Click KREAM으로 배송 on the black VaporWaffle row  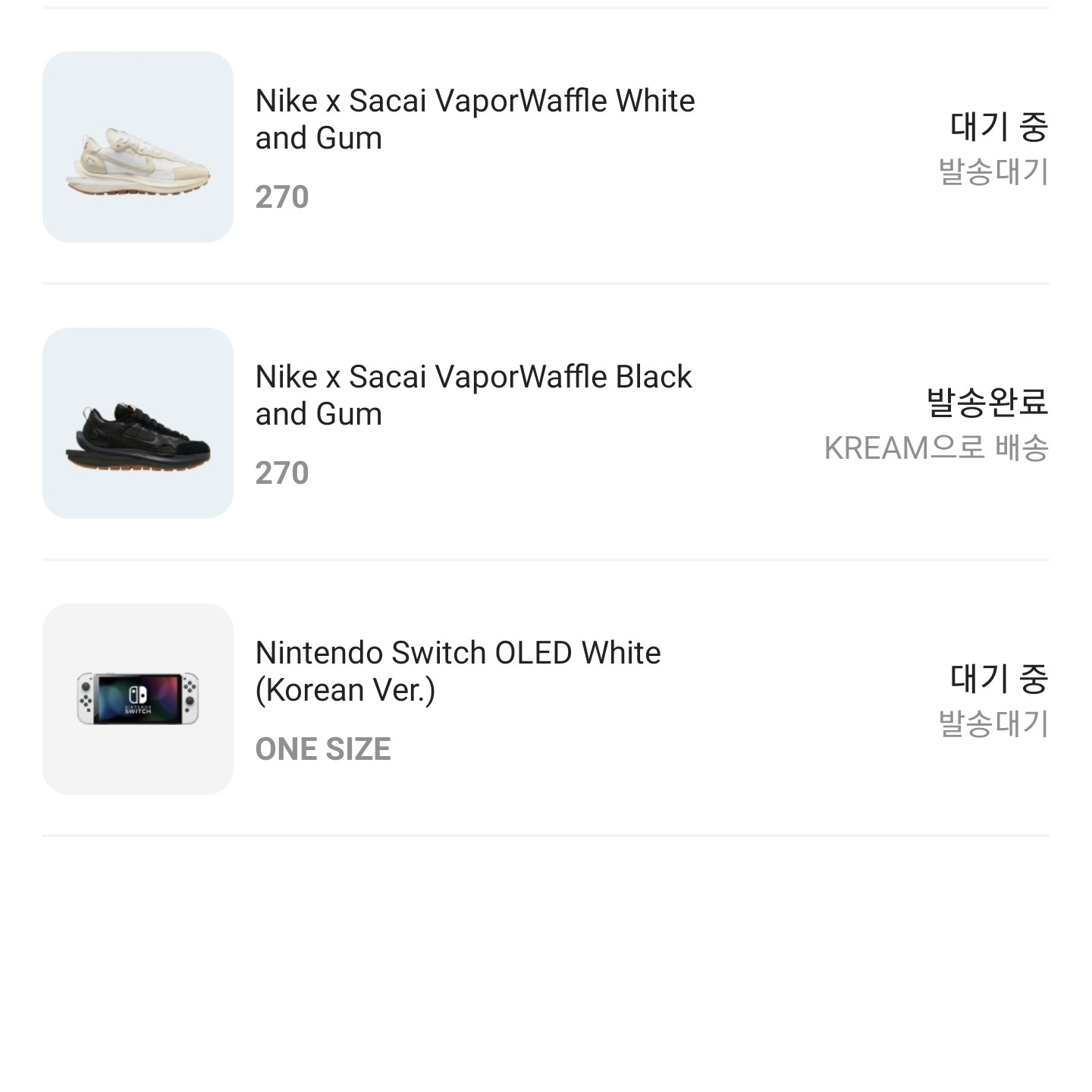938,450
